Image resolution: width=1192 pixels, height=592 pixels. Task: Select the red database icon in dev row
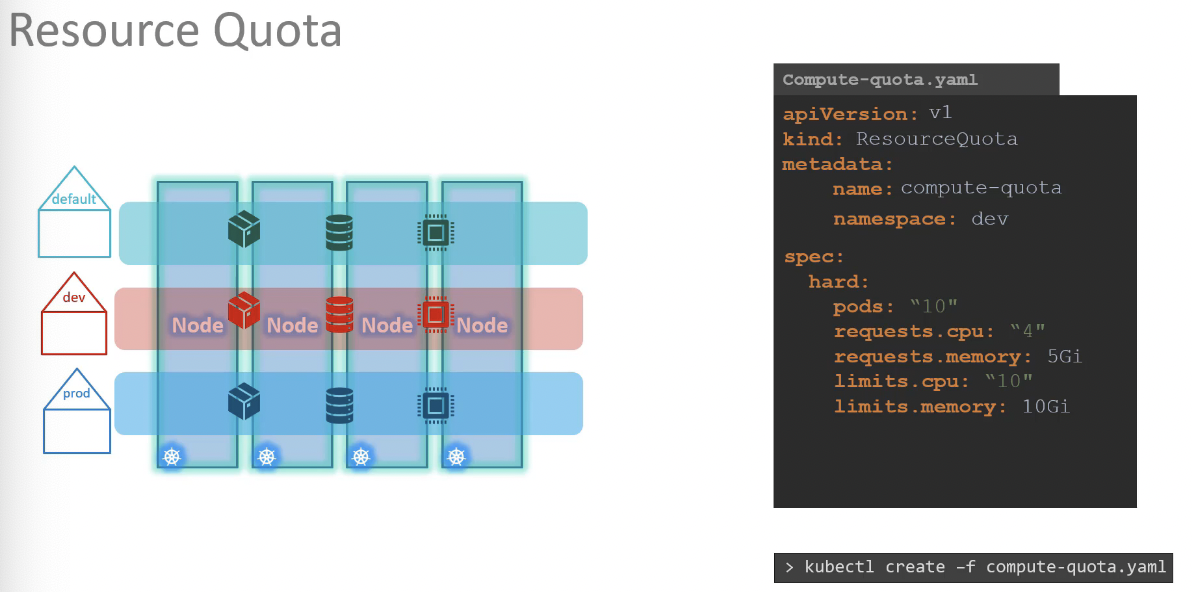339,314
